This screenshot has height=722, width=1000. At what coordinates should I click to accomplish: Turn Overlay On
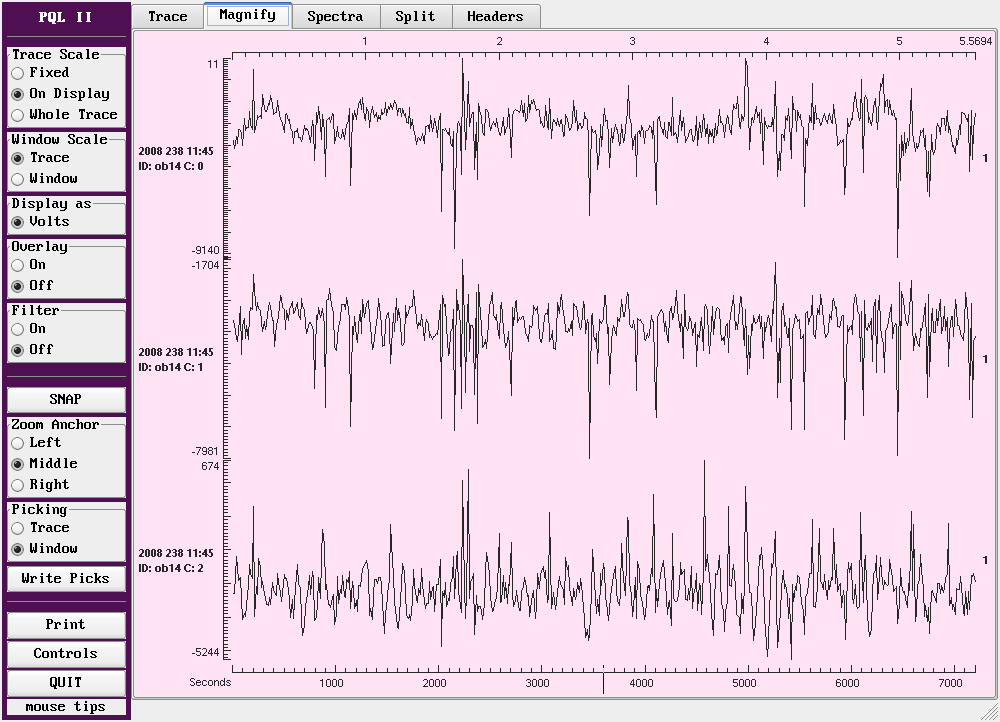tap(18, 265)
